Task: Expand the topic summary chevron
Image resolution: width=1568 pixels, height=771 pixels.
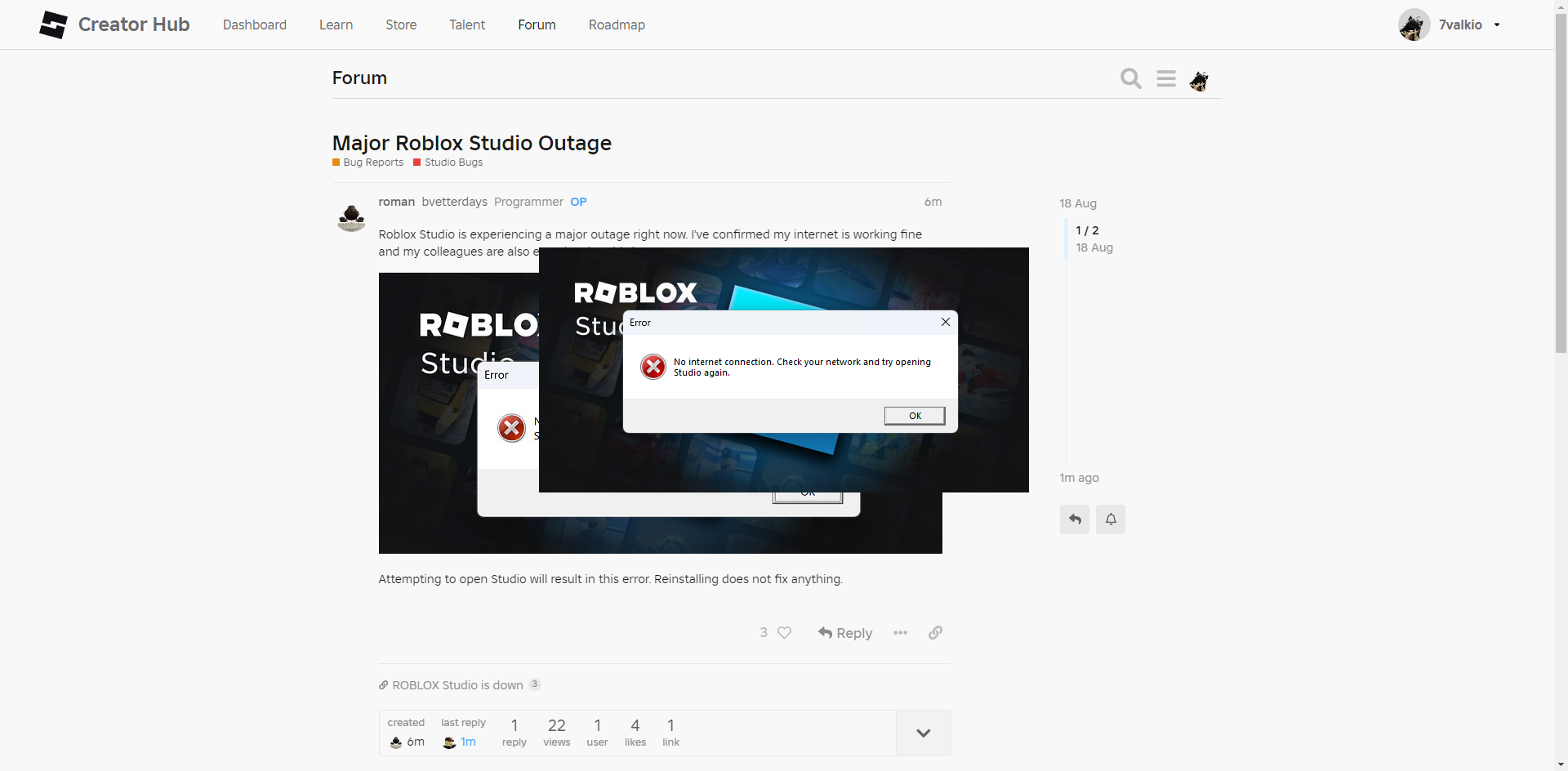Action: [x=924, y=733]
